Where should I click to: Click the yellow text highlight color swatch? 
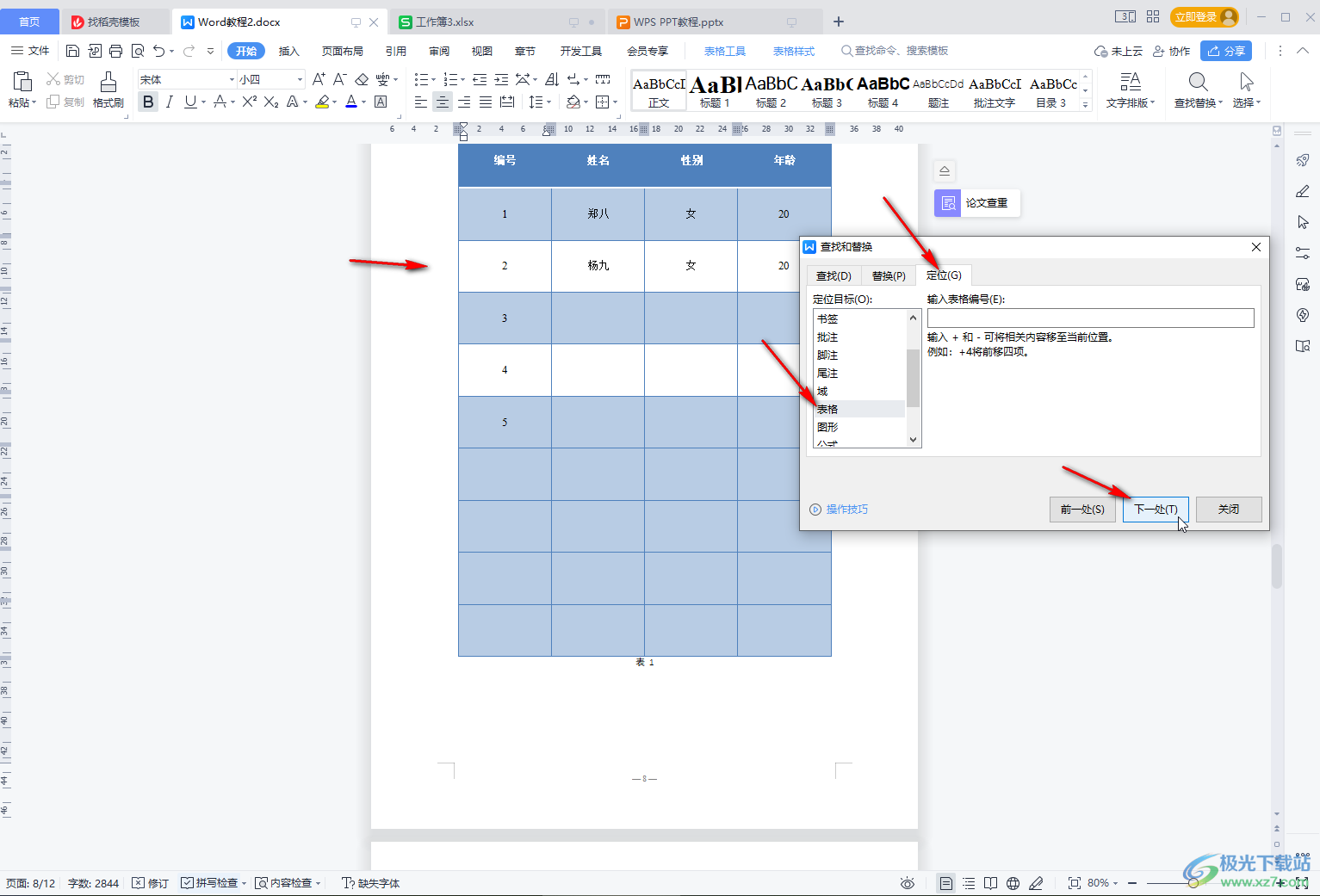click(322, 102)
